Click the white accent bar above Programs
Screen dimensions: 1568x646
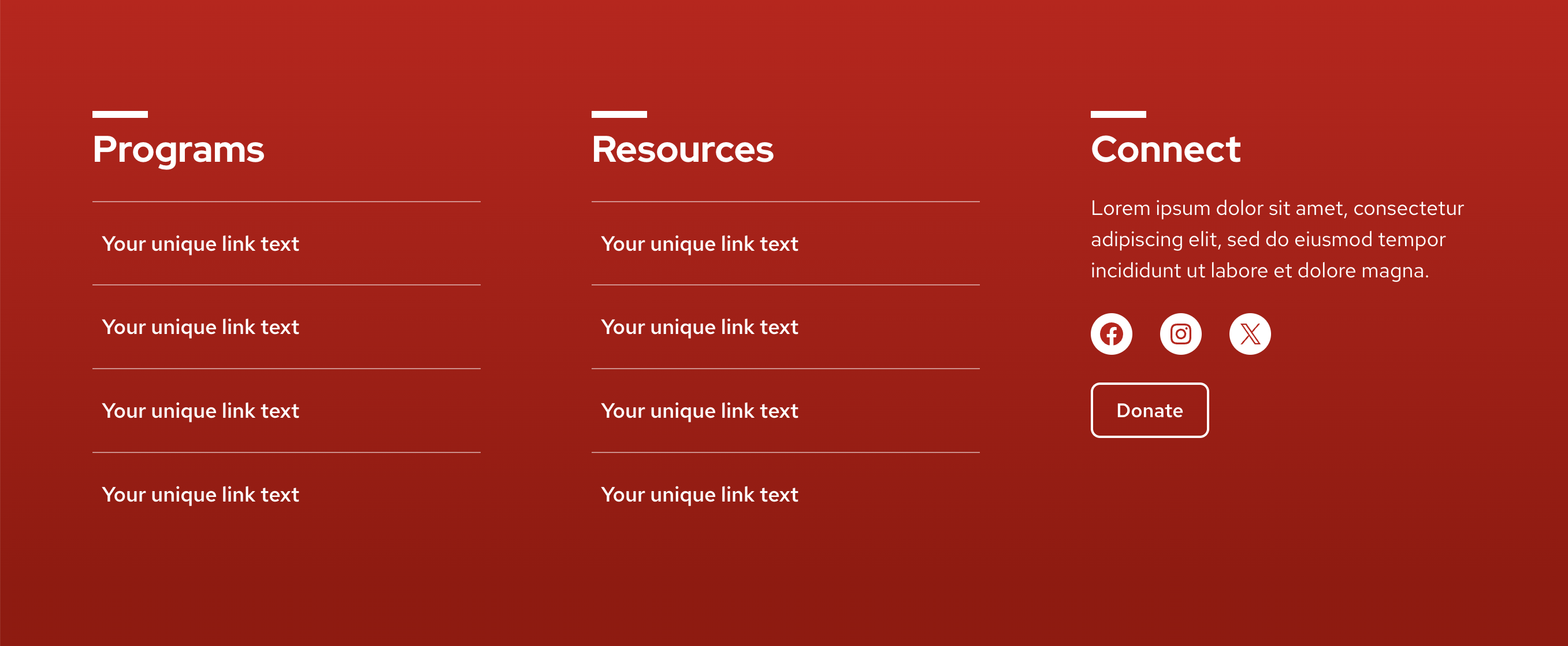(120, 114)
